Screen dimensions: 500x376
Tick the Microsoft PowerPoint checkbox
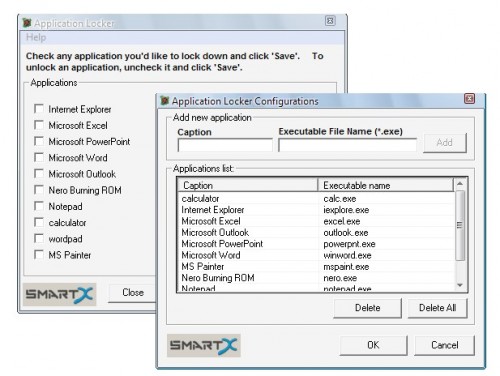39,141
